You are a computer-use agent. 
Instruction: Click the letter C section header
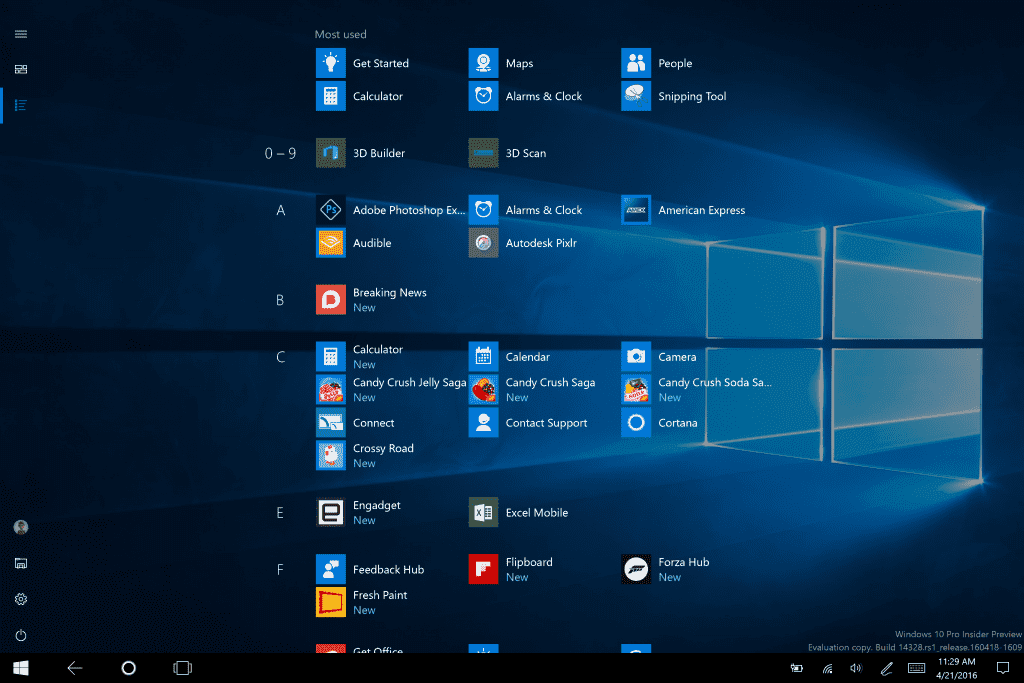[x=280, y=356]
